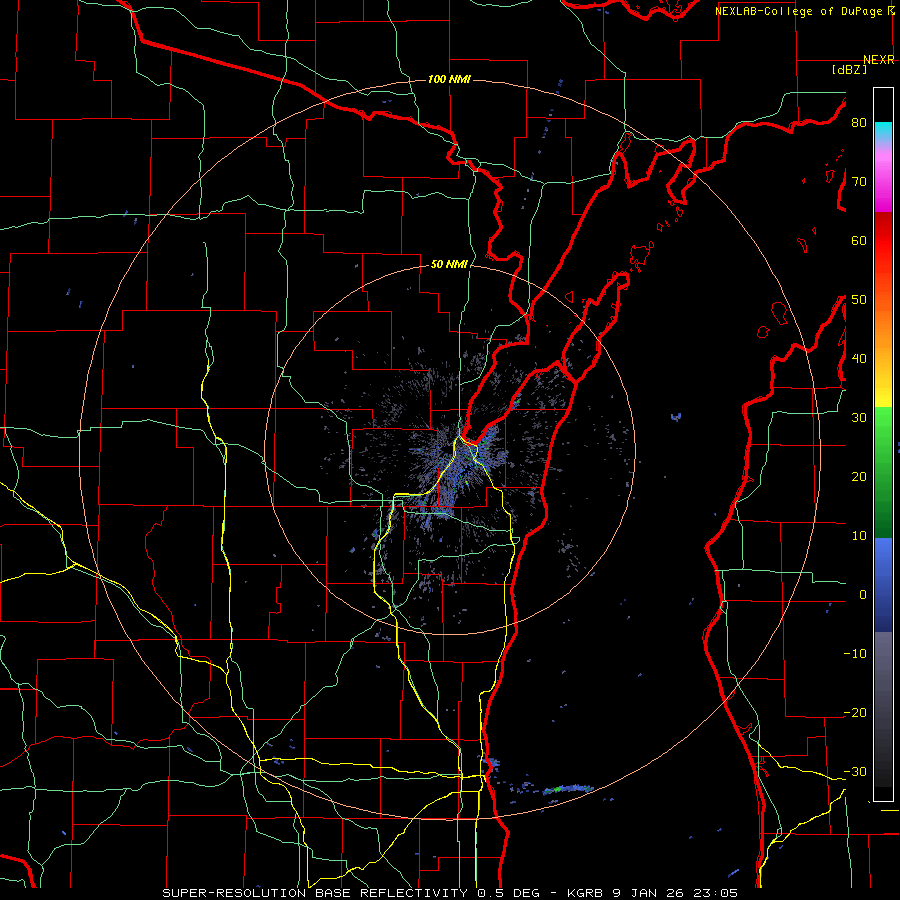The width and height of the screenshot is (900, 900).
Task: Click the NEXR label above the color scale
Action: pyautogui.click(x=879, y=60)
